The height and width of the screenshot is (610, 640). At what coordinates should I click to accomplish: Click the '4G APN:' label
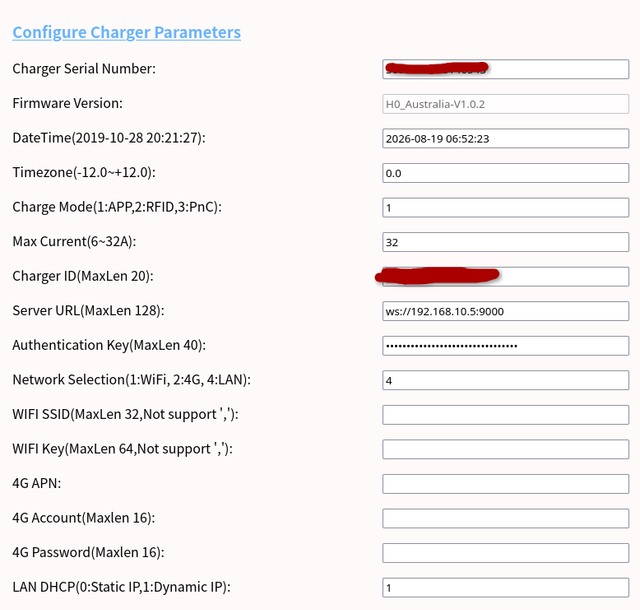click(x=37, y=483)
